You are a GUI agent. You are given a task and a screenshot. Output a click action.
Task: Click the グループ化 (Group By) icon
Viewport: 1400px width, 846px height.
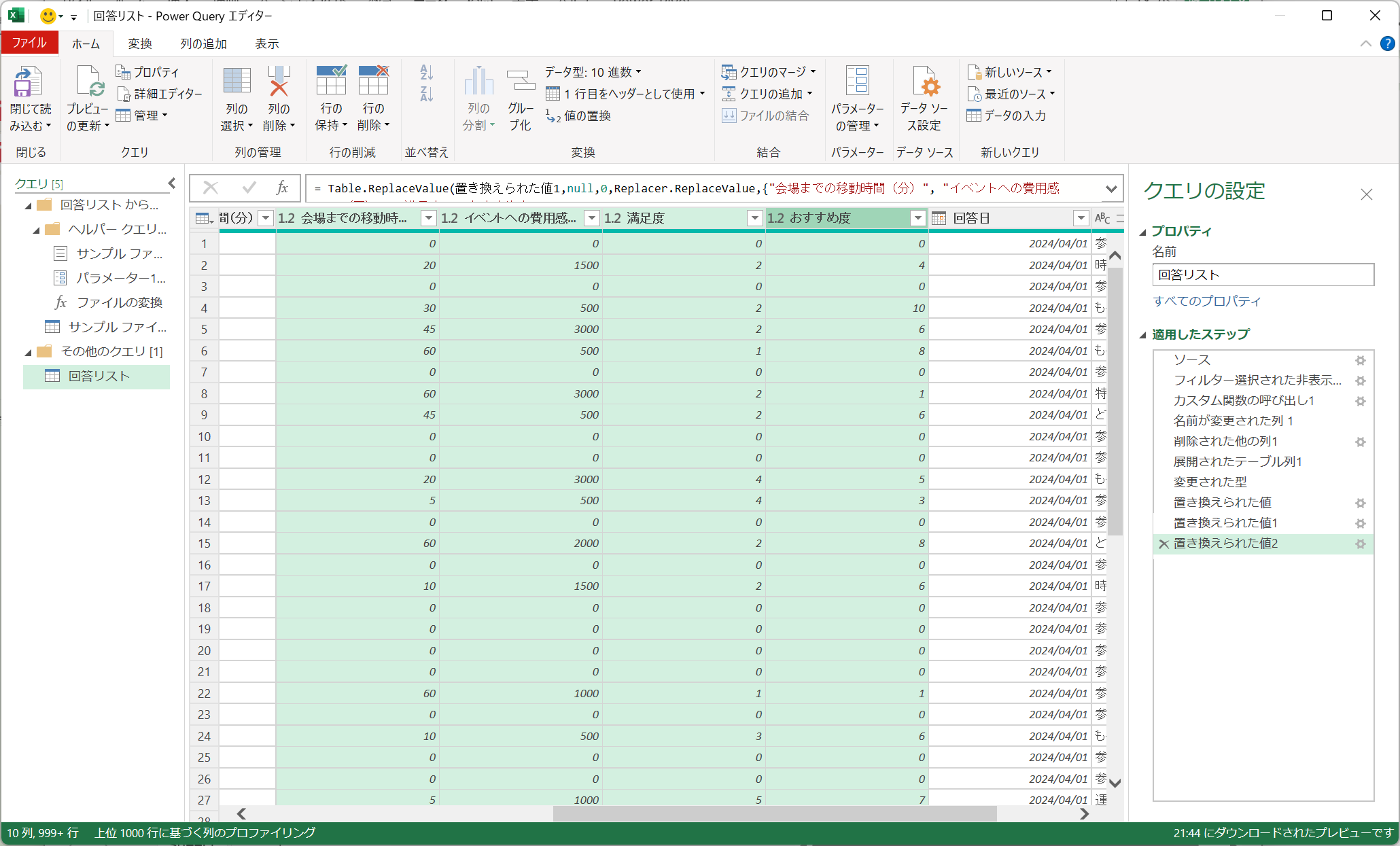521,81
